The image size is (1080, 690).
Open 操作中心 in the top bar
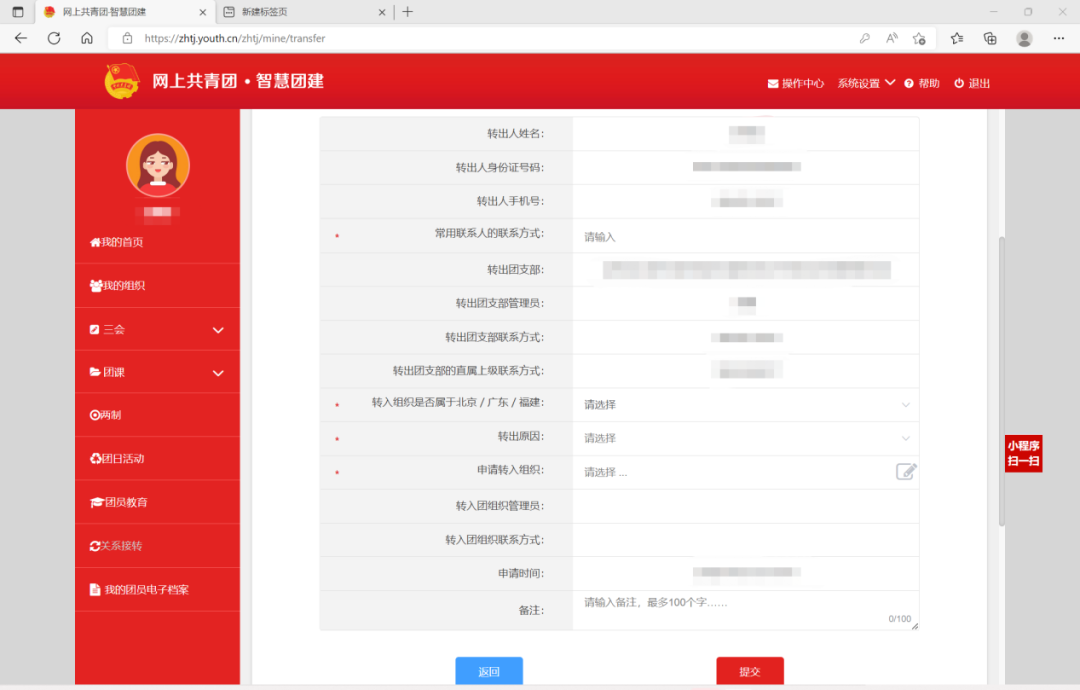pos(796,83)
